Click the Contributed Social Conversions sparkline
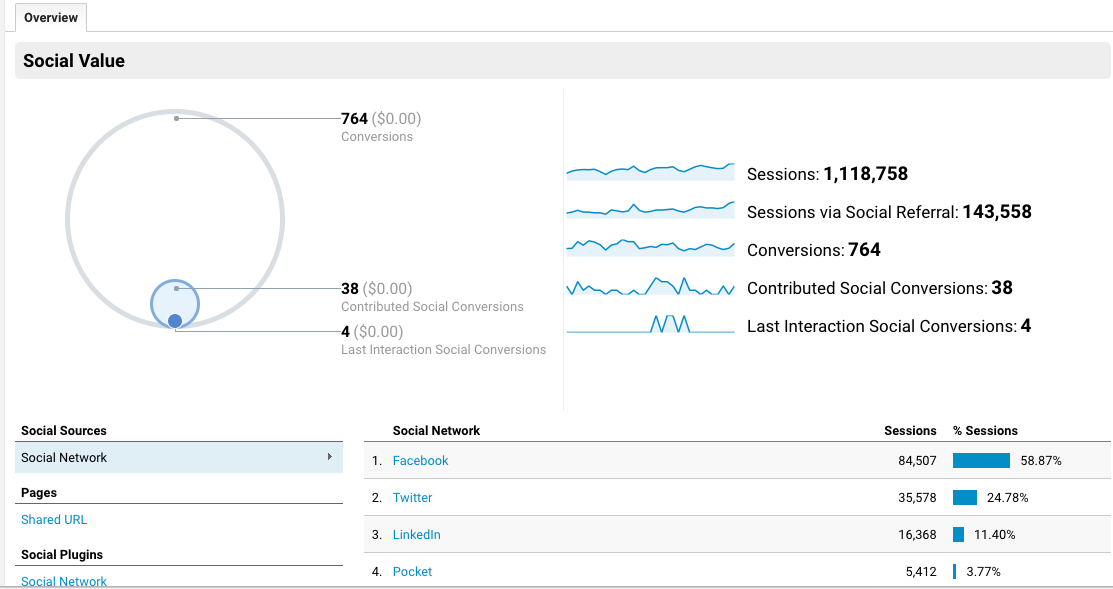 [650, 287]
